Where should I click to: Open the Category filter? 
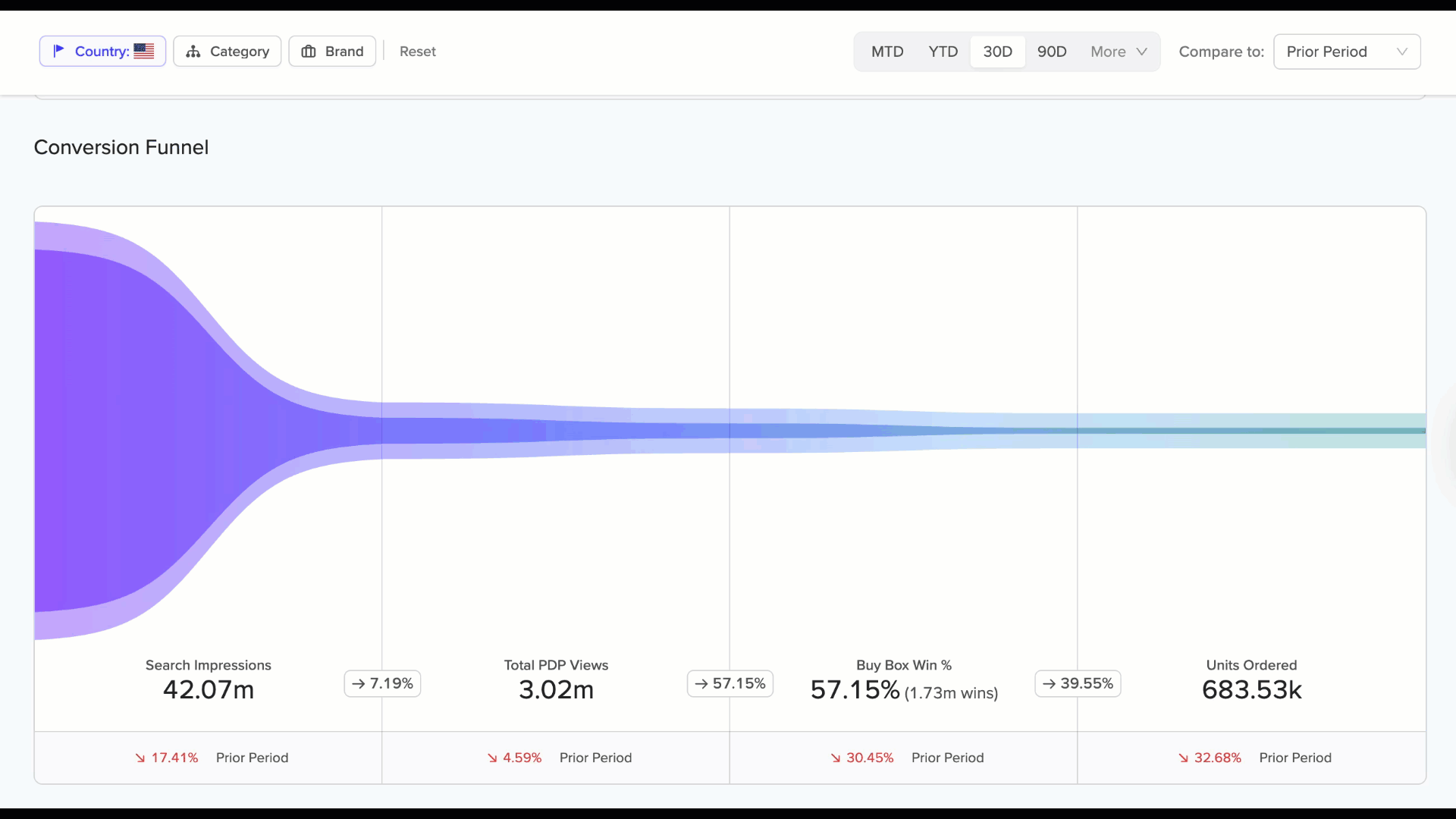(227, 52)
